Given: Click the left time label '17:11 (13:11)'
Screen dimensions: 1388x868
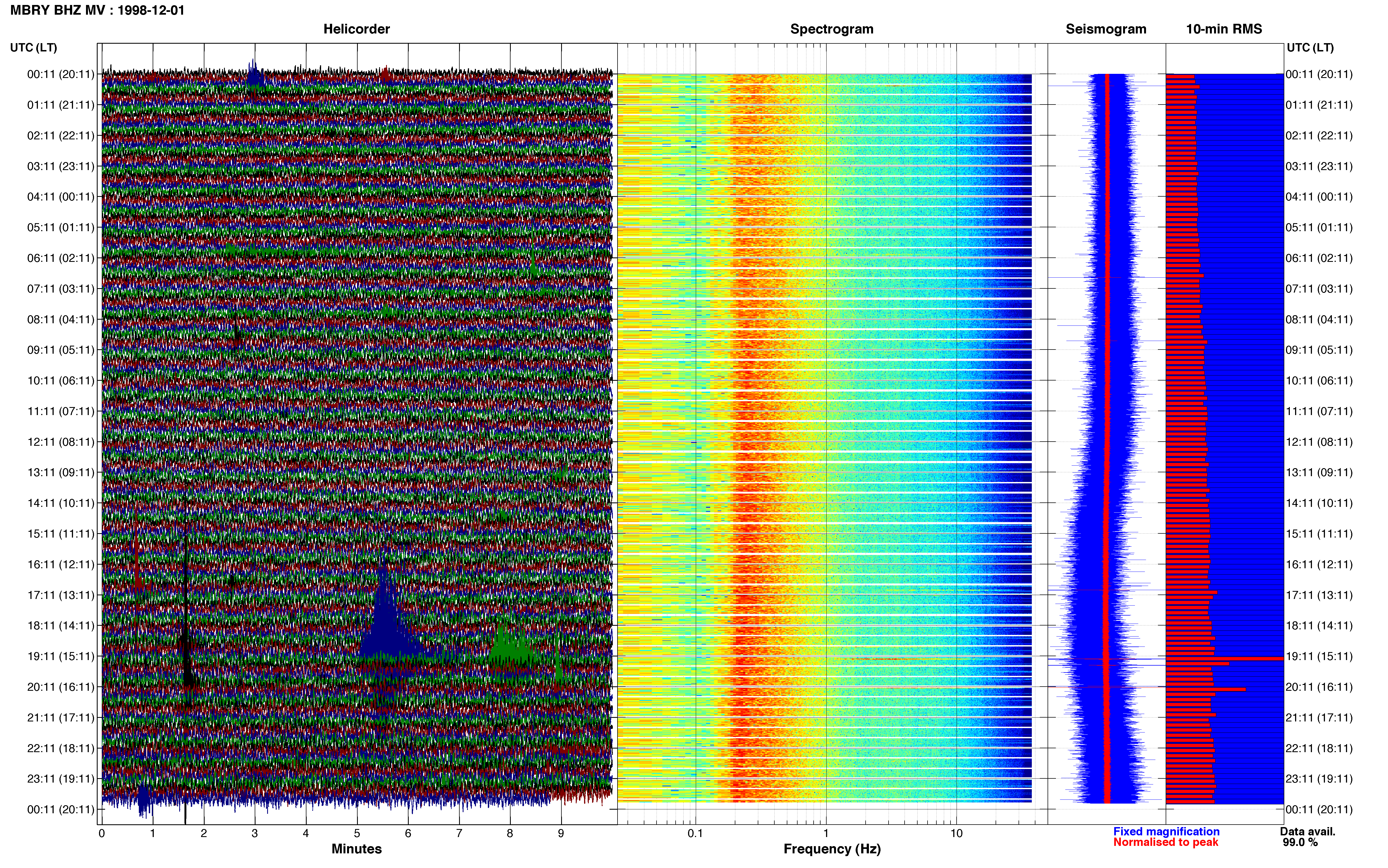Looking at the screenshot, I should point(61,595).
